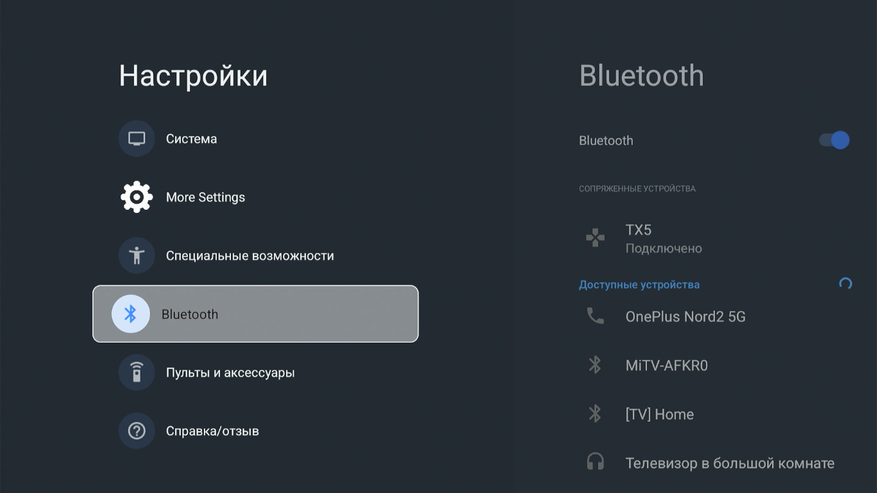Open Пульты и аксессуары menu
This screenshot has height=493, width=877.
pos(230,373)
